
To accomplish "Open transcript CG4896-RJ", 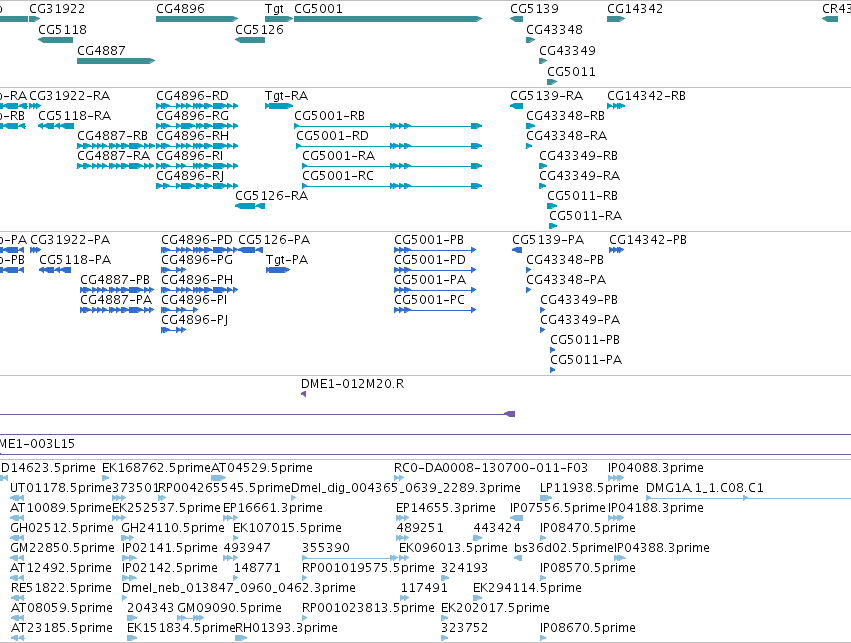I will [x=190, y=176].
